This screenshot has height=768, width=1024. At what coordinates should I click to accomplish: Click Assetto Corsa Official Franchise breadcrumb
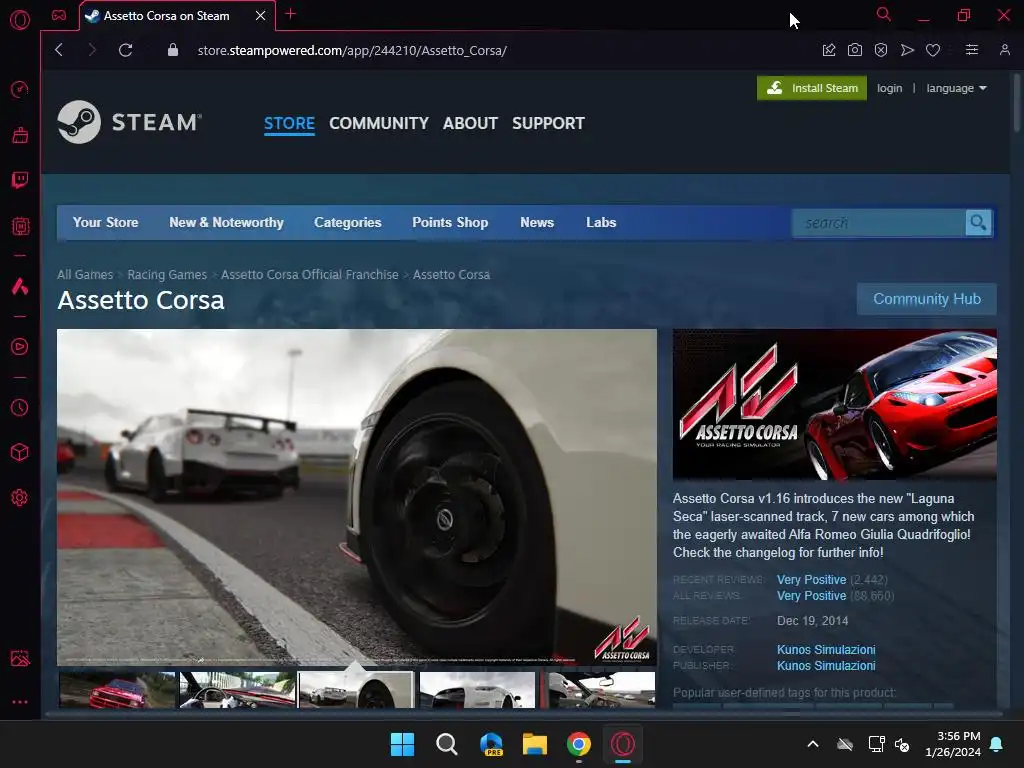(310, 275)
